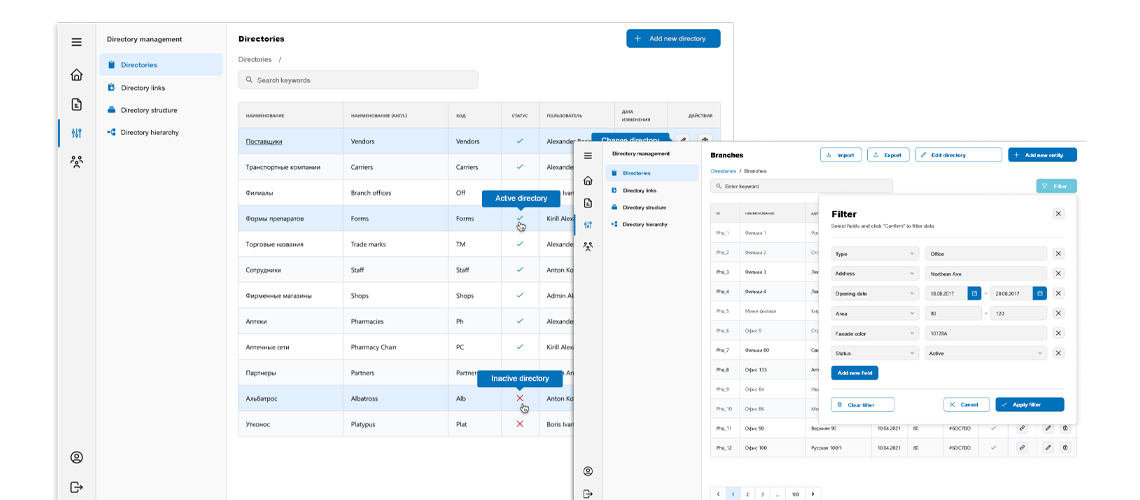
Task: Click next page arrow in pagination
Action: tap(813, 494)
